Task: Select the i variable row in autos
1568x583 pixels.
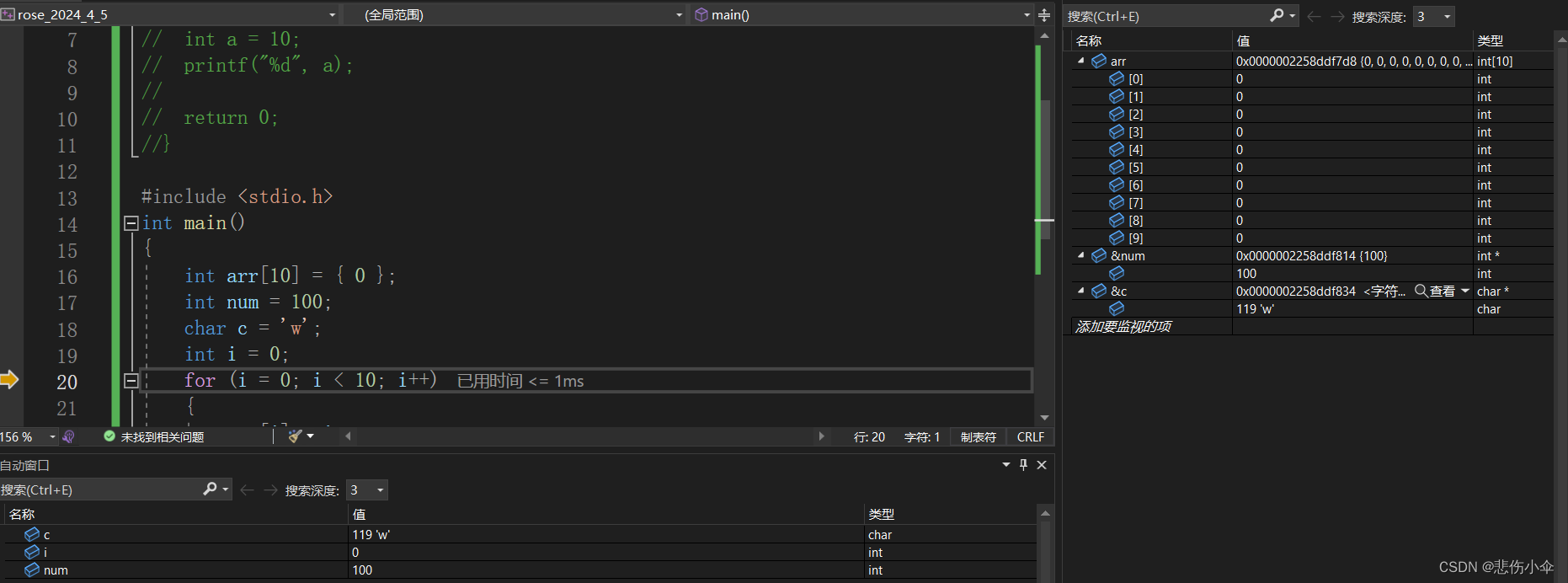Action: pyautogui.click(x=520, y=552)
